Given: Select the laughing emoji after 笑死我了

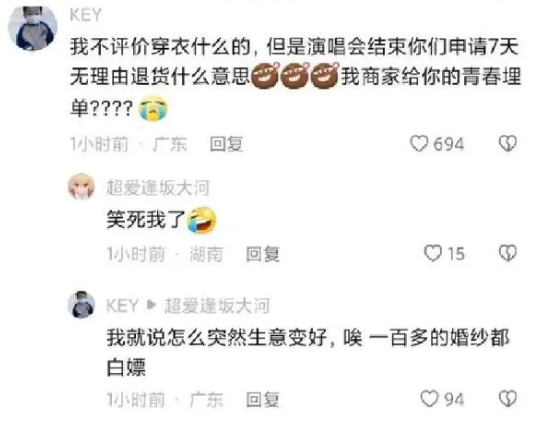Looking at the screenshot, I should point(202,220).
